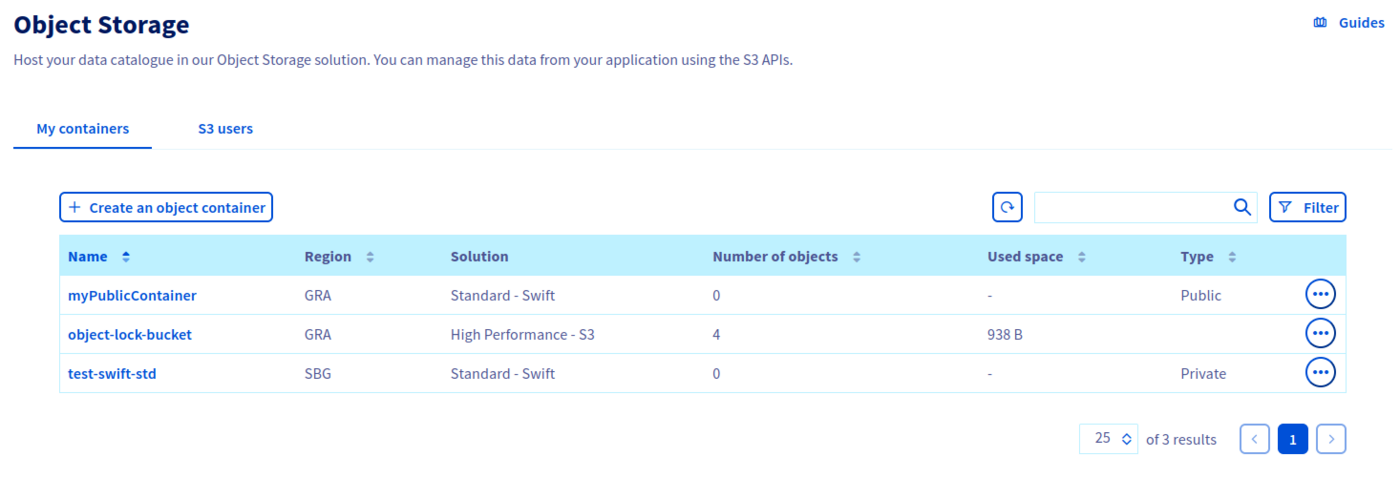Select the My containers tab
The image size is (1400, 478).
[83, 129]
